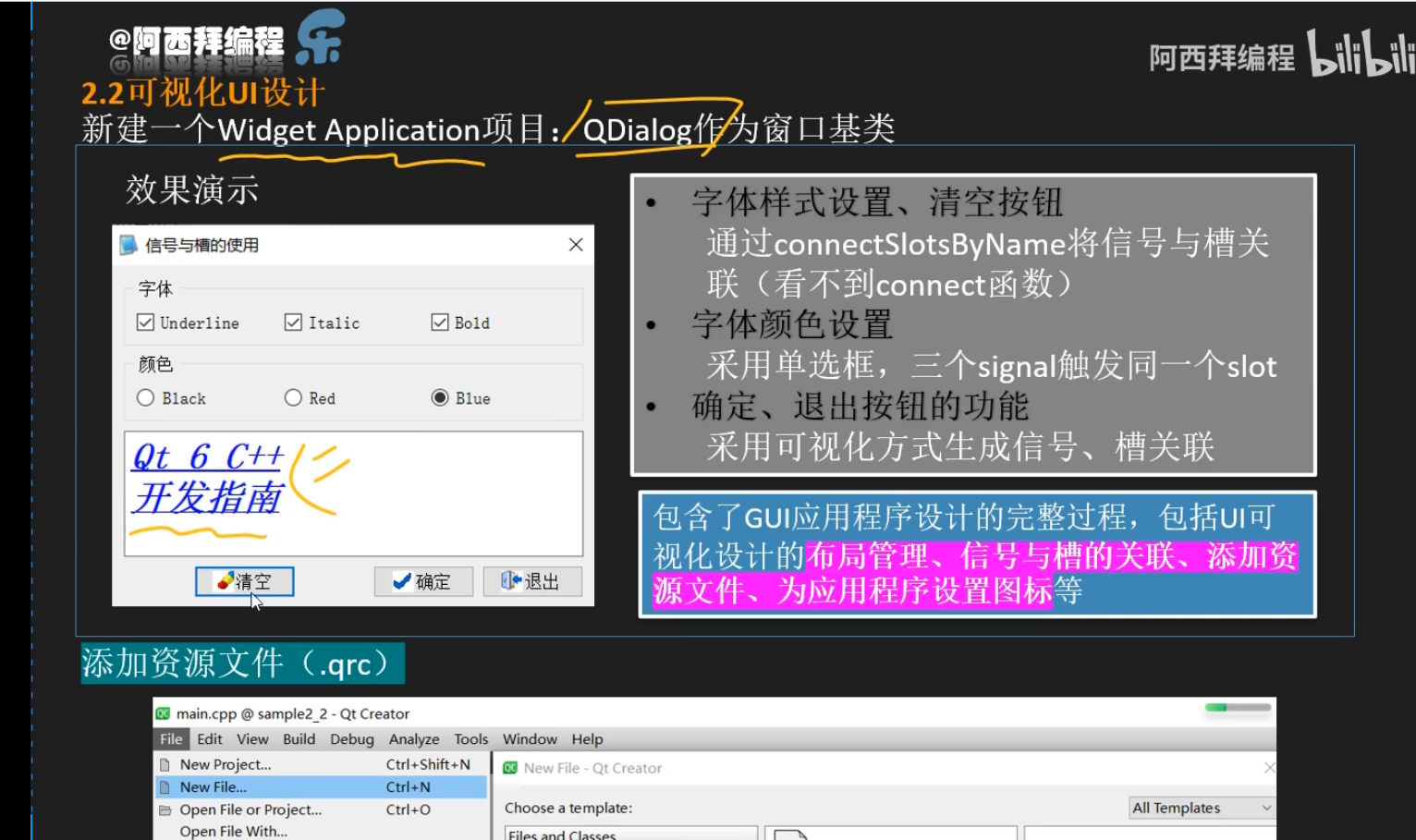Screen dimensions: 1416x840
Task: Click the Open File folder icon
Action: (165, 810)
